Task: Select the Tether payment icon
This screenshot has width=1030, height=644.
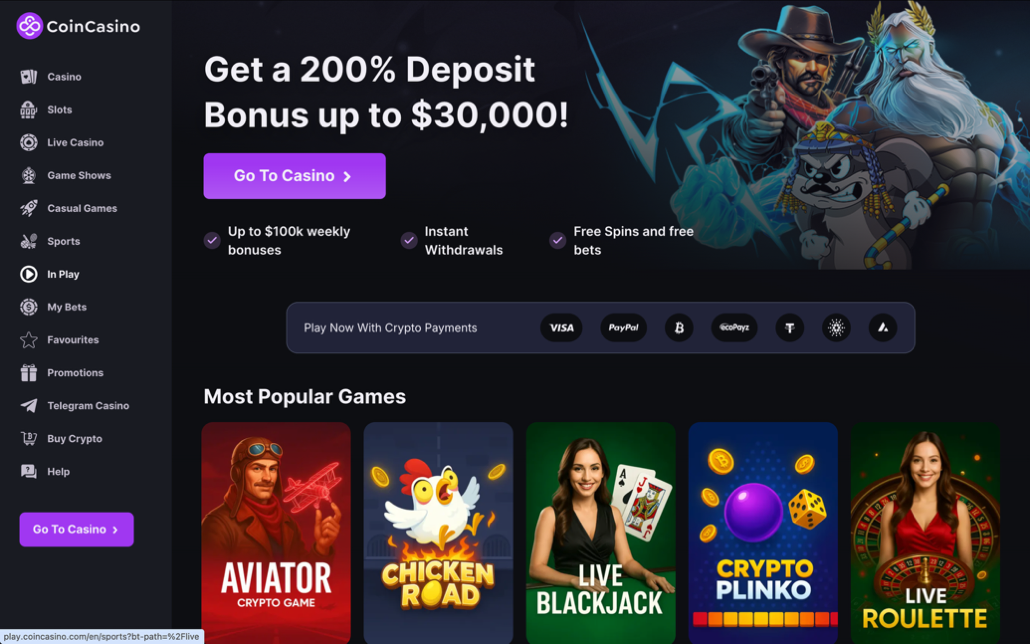Action: [x=790, y=327]
